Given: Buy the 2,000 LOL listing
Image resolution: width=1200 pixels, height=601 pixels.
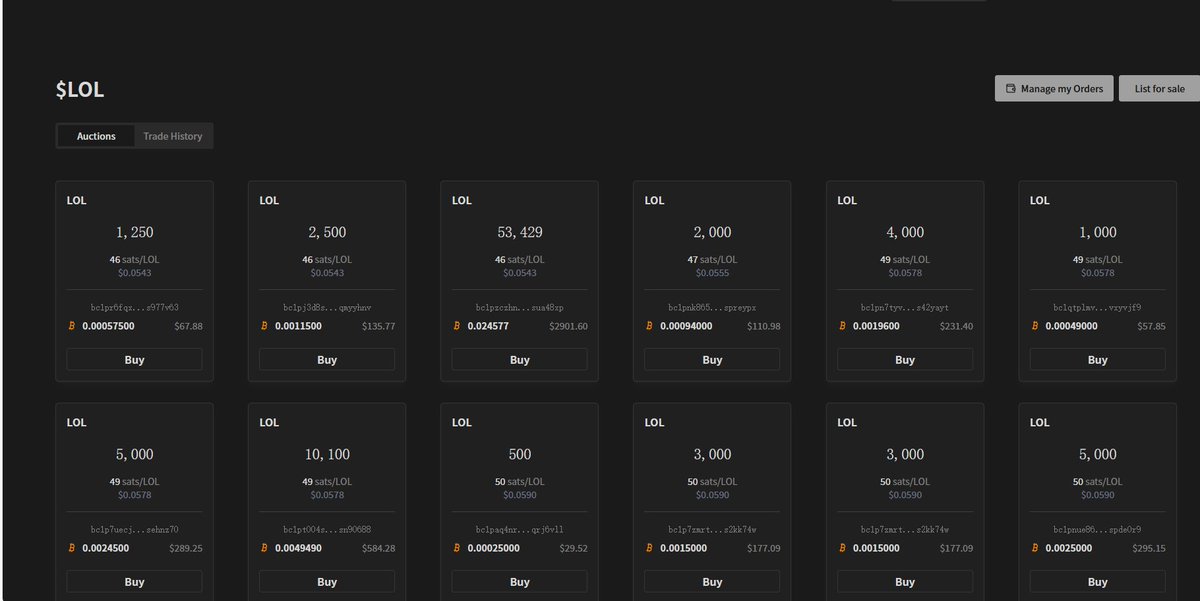Looking at the screenshot, I should pos(712,360).
